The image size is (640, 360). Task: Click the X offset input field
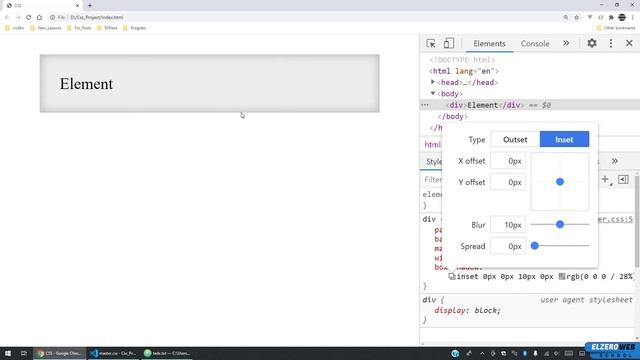point(508,161)
